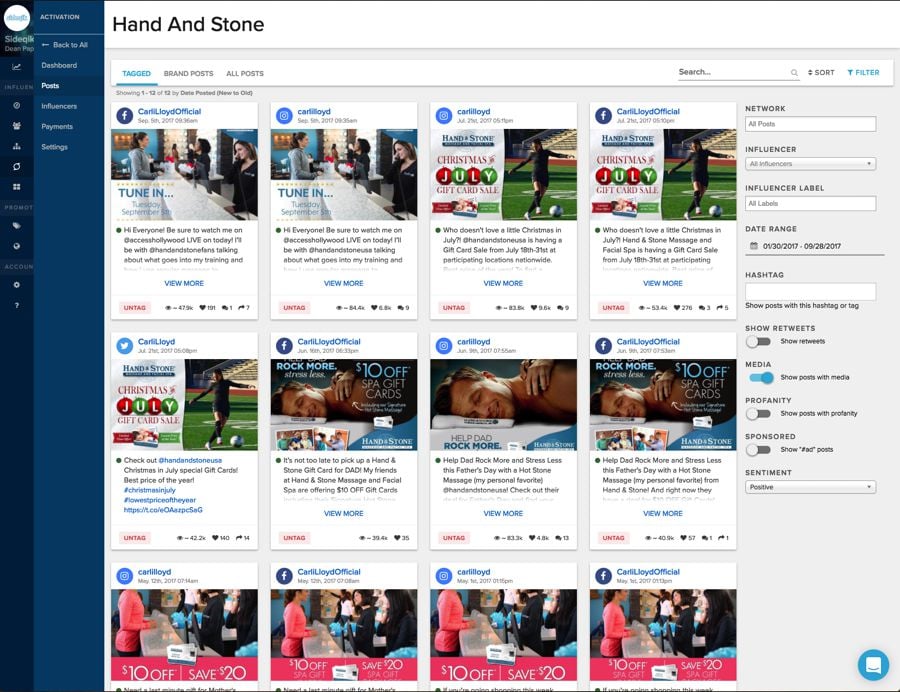Untag the CarliLloyd Twitter post
This screenshot has width=900, height=692.
tap(135, 538)
